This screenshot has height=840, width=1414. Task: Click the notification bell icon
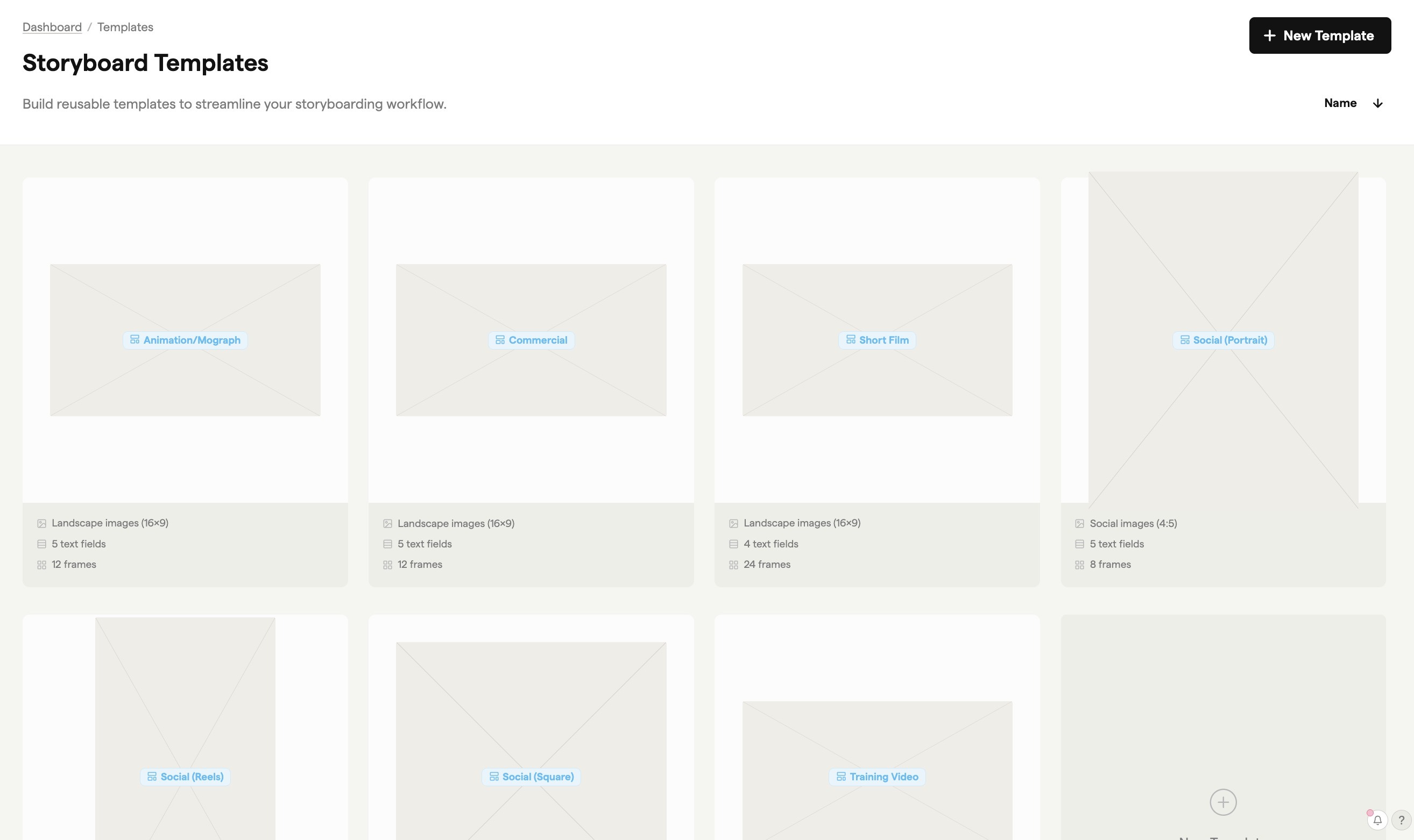pyautogui.click(x=1377, y=820)
